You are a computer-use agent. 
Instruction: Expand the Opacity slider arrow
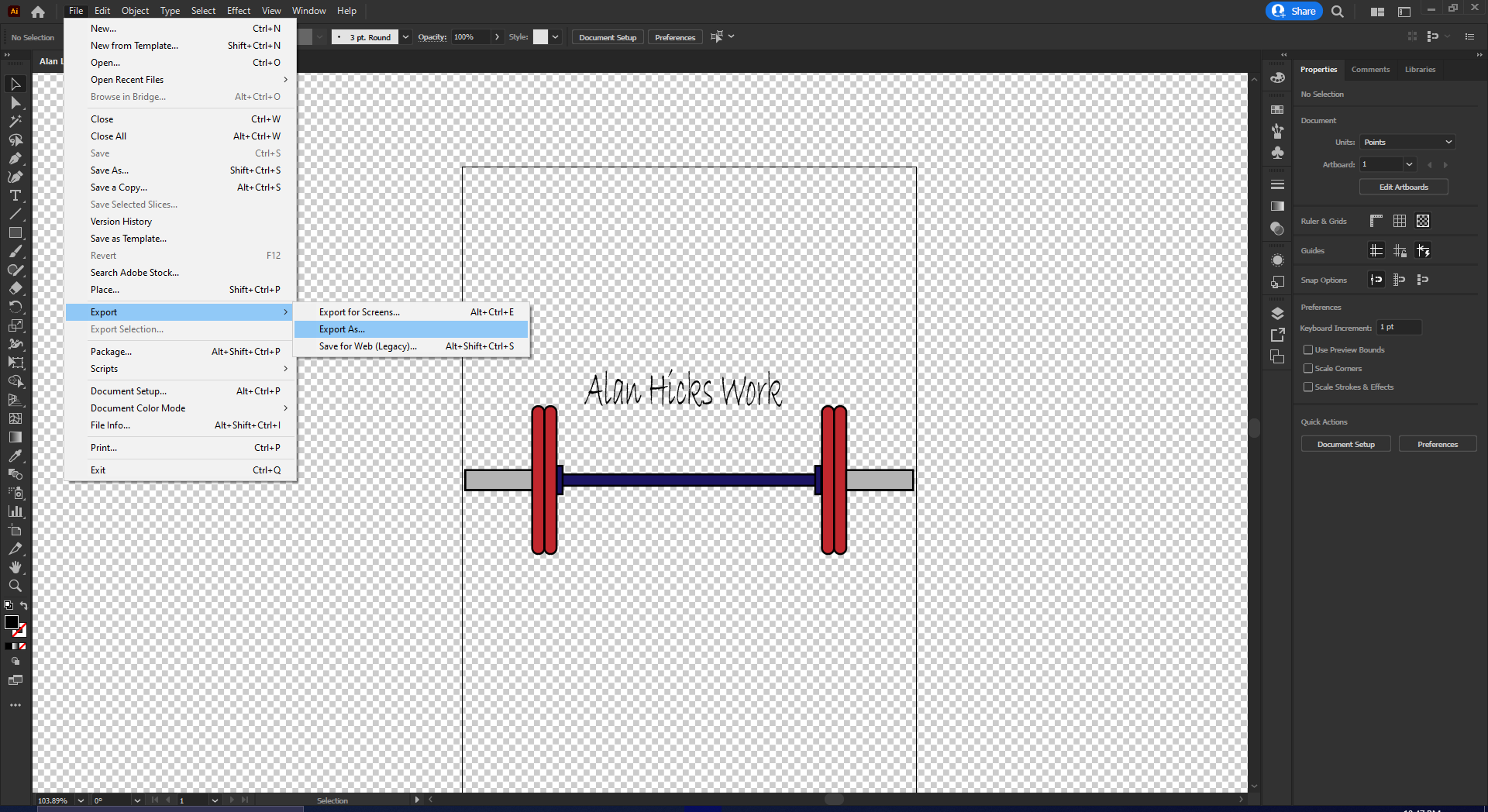click(x=497, y=37)
